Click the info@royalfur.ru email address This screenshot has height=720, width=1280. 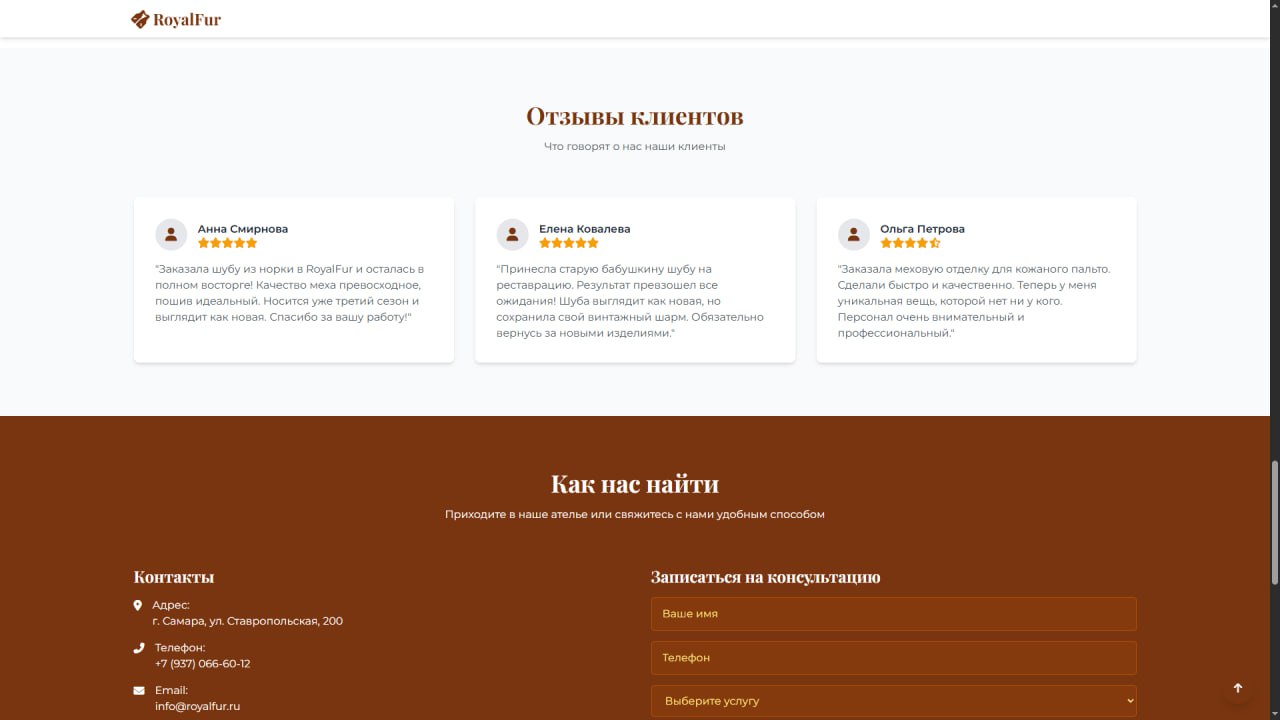(x=197, y=706)
